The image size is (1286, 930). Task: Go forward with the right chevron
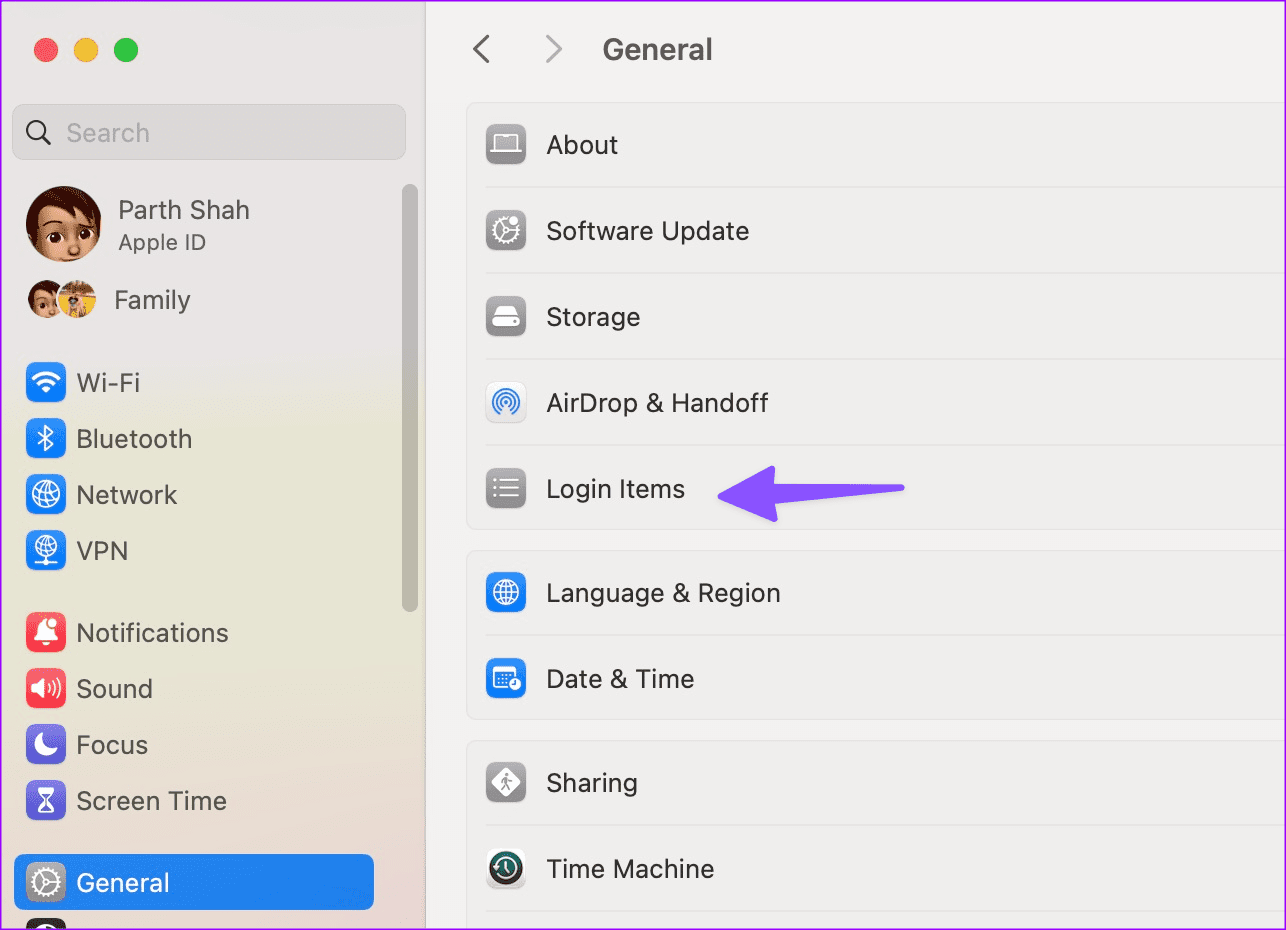[553, 49]
